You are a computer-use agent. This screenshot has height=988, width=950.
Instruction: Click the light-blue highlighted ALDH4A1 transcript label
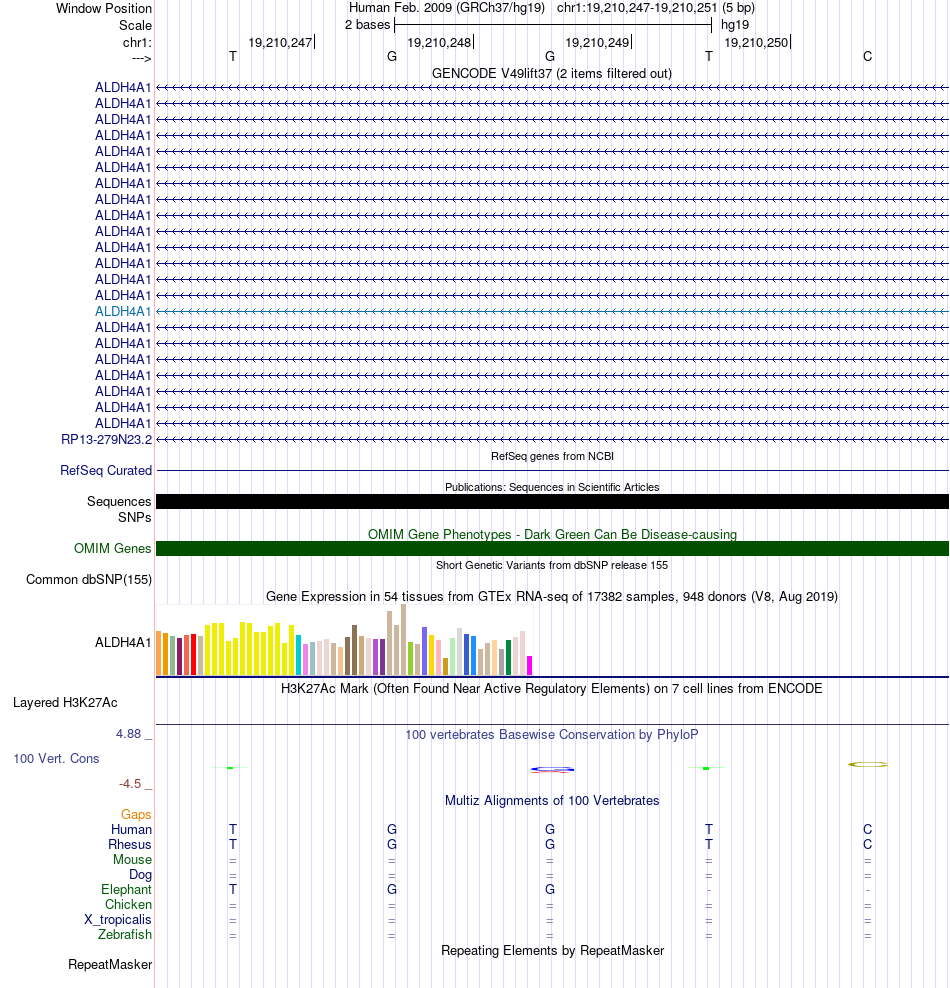[x=123, y=311]
